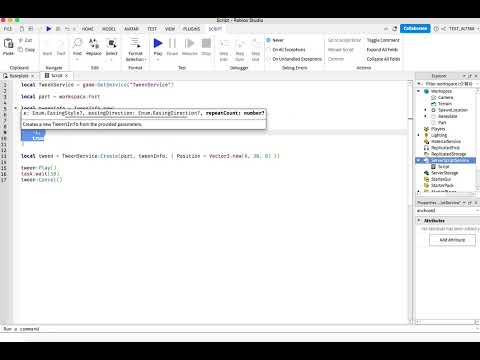Select On All Exceptions radio button
Viewport: 480px width, 360px height.
[x=268, y=50]
